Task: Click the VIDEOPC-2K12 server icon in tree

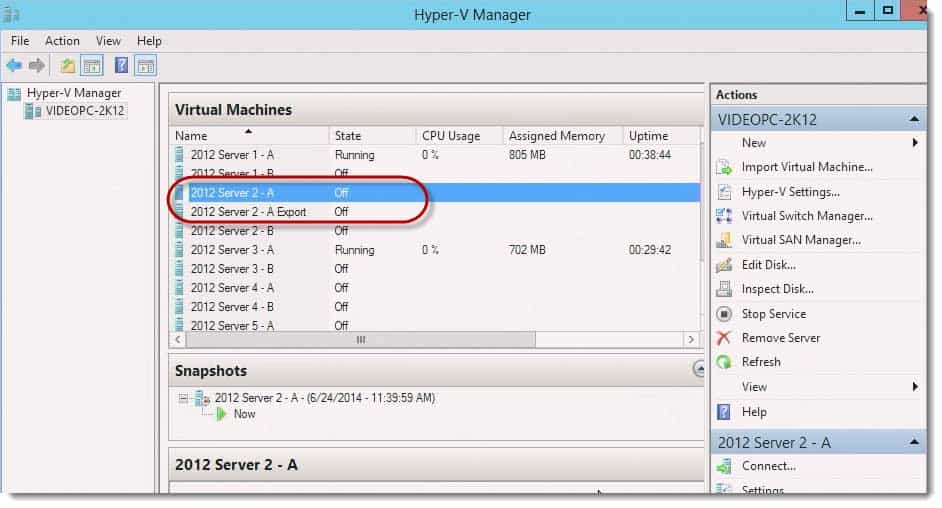Action: 32,111
